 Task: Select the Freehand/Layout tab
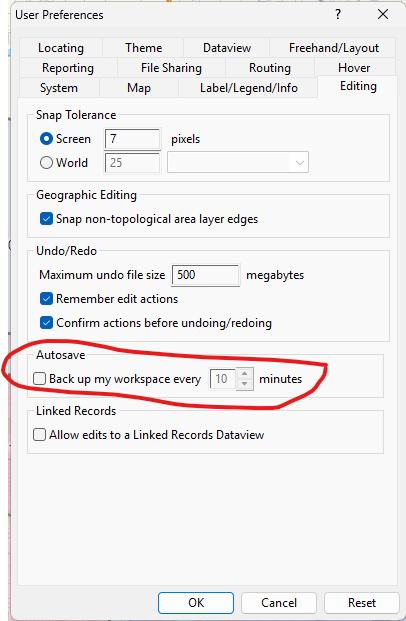click(334, 48)
